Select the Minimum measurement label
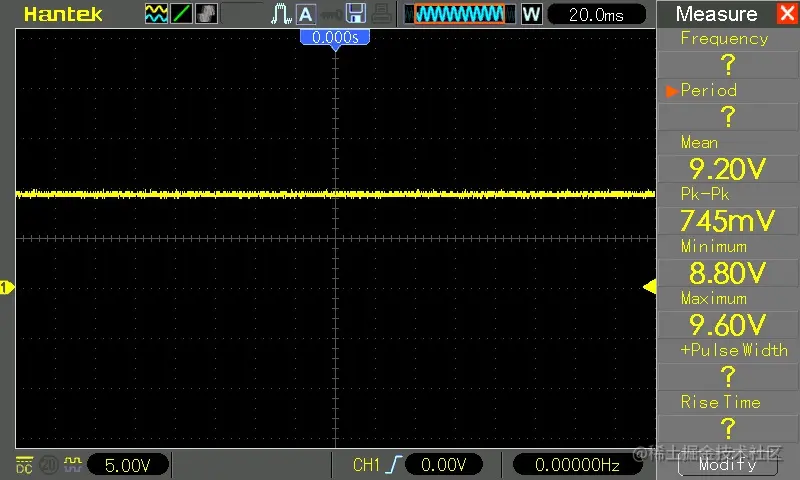 click(x=714, y=246)
